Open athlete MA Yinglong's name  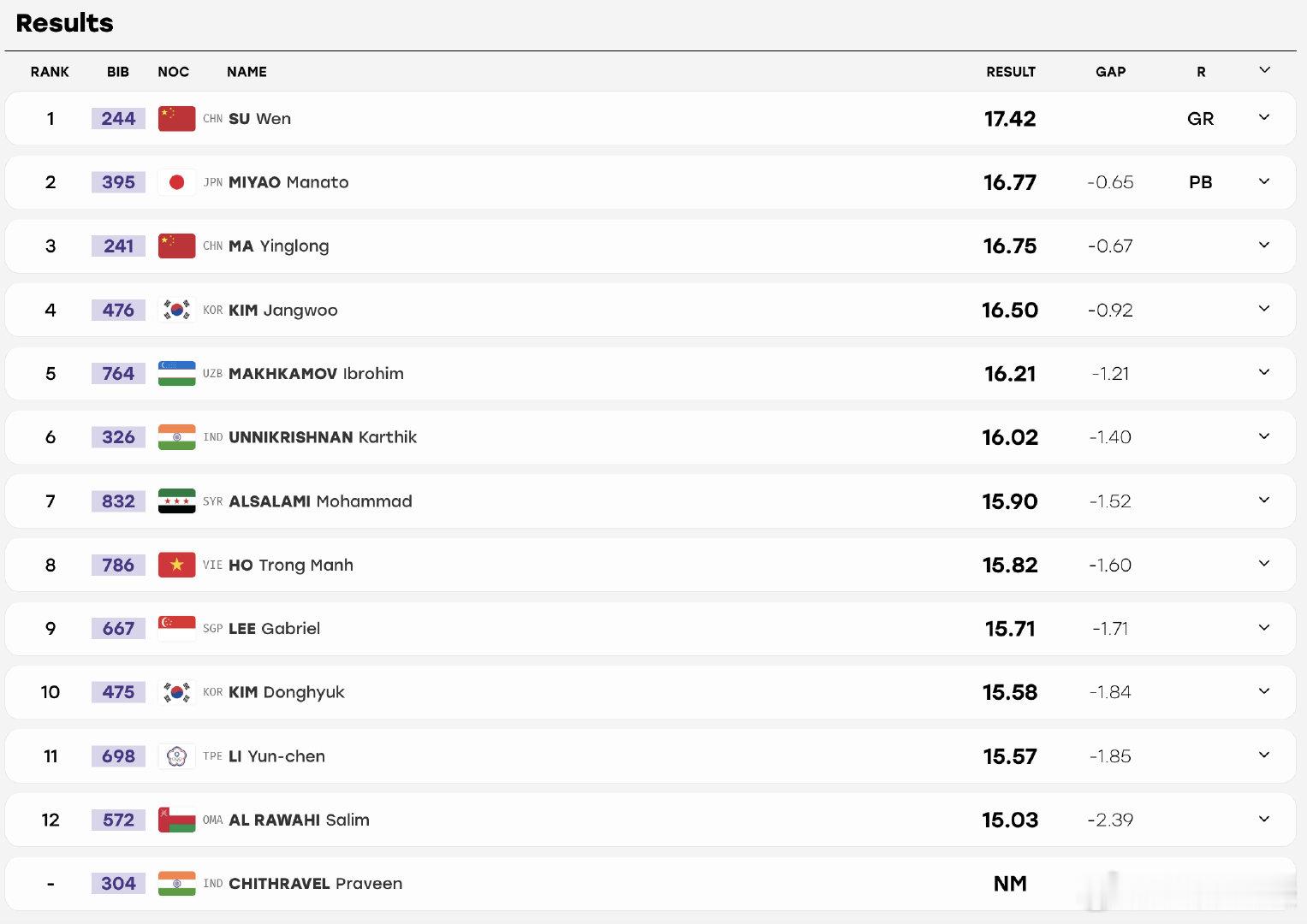pos(278,246)
